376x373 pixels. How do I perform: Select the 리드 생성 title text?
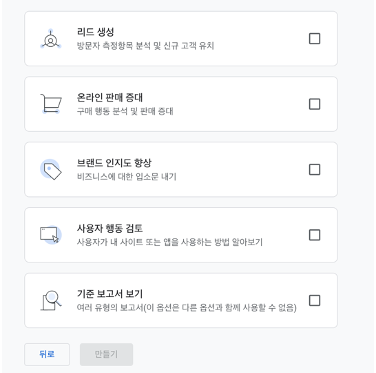[x=95, y=32]
